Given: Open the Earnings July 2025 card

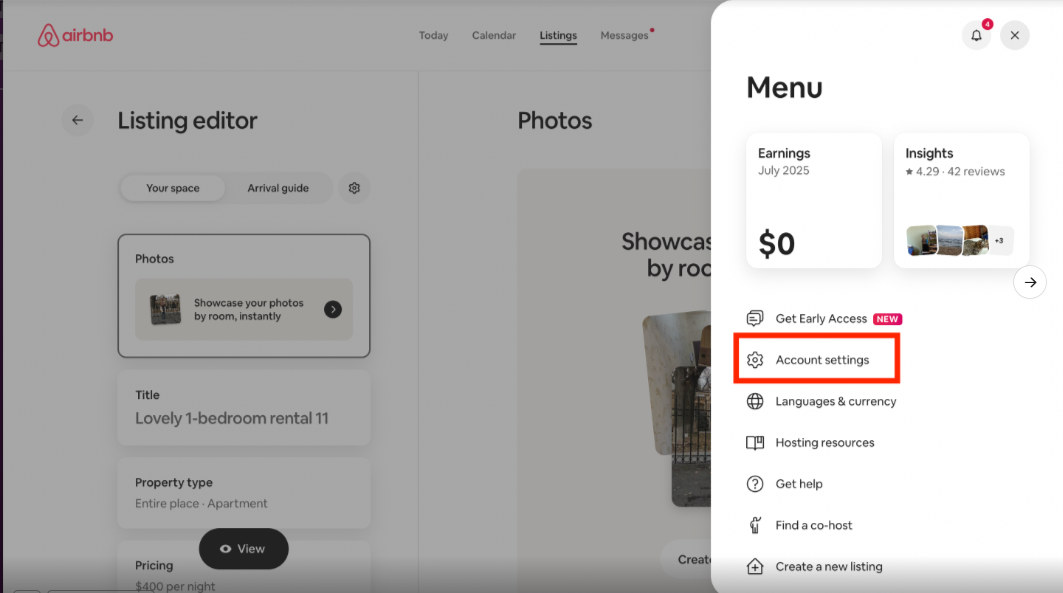Looking at the screenshot, I should point(814,201).
